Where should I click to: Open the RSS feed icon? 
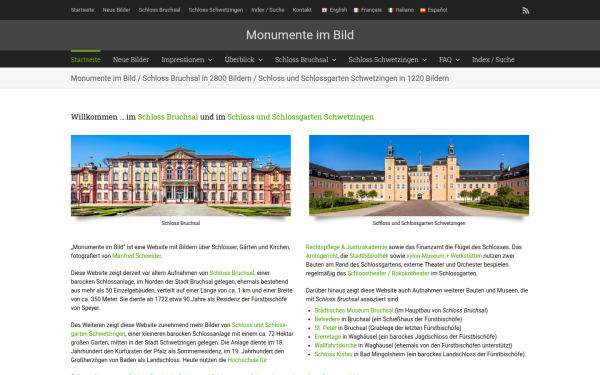[526, 11]
